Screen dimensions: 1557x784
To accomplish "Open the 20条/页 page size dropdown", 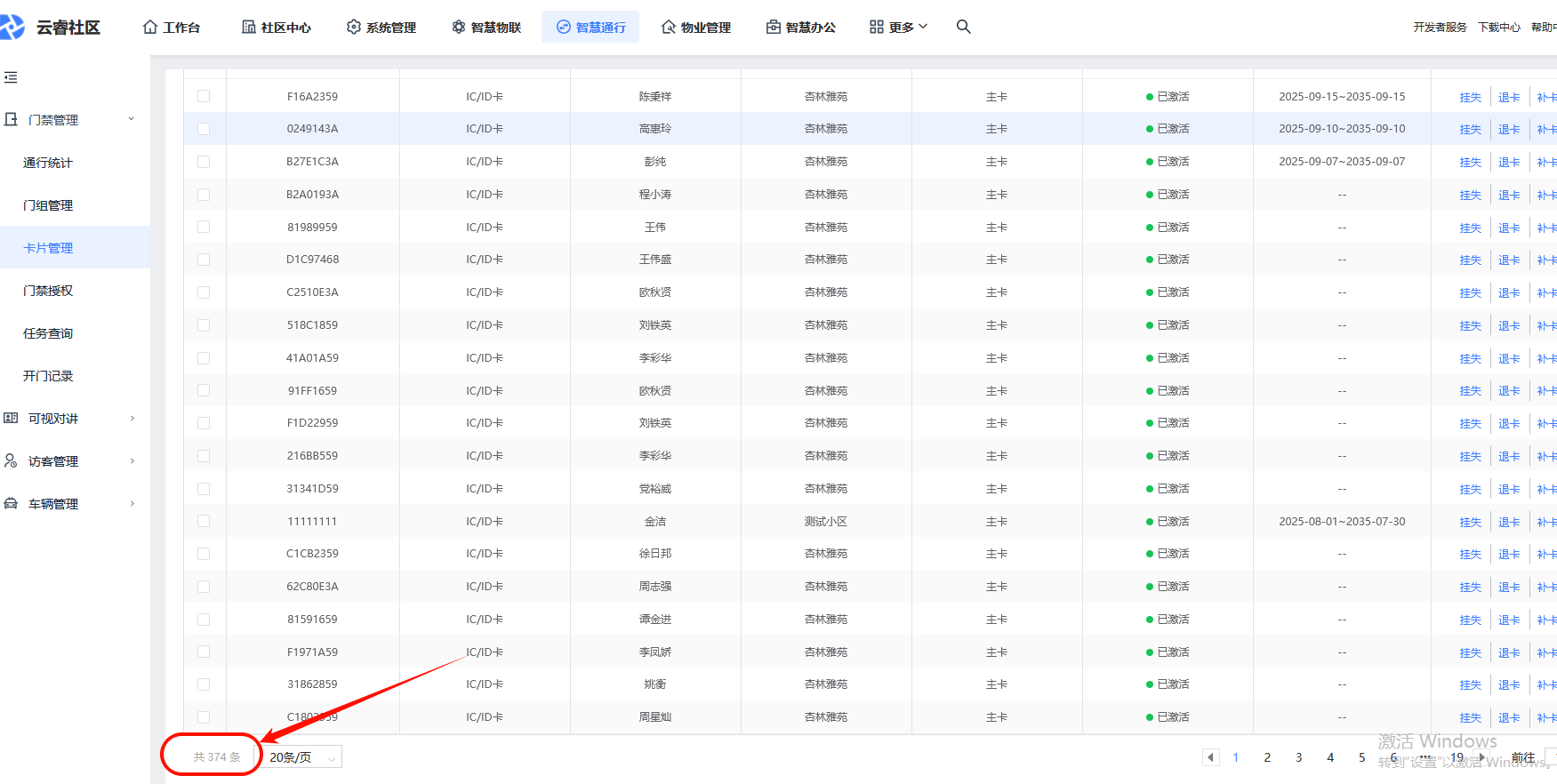I will [302, 757].
